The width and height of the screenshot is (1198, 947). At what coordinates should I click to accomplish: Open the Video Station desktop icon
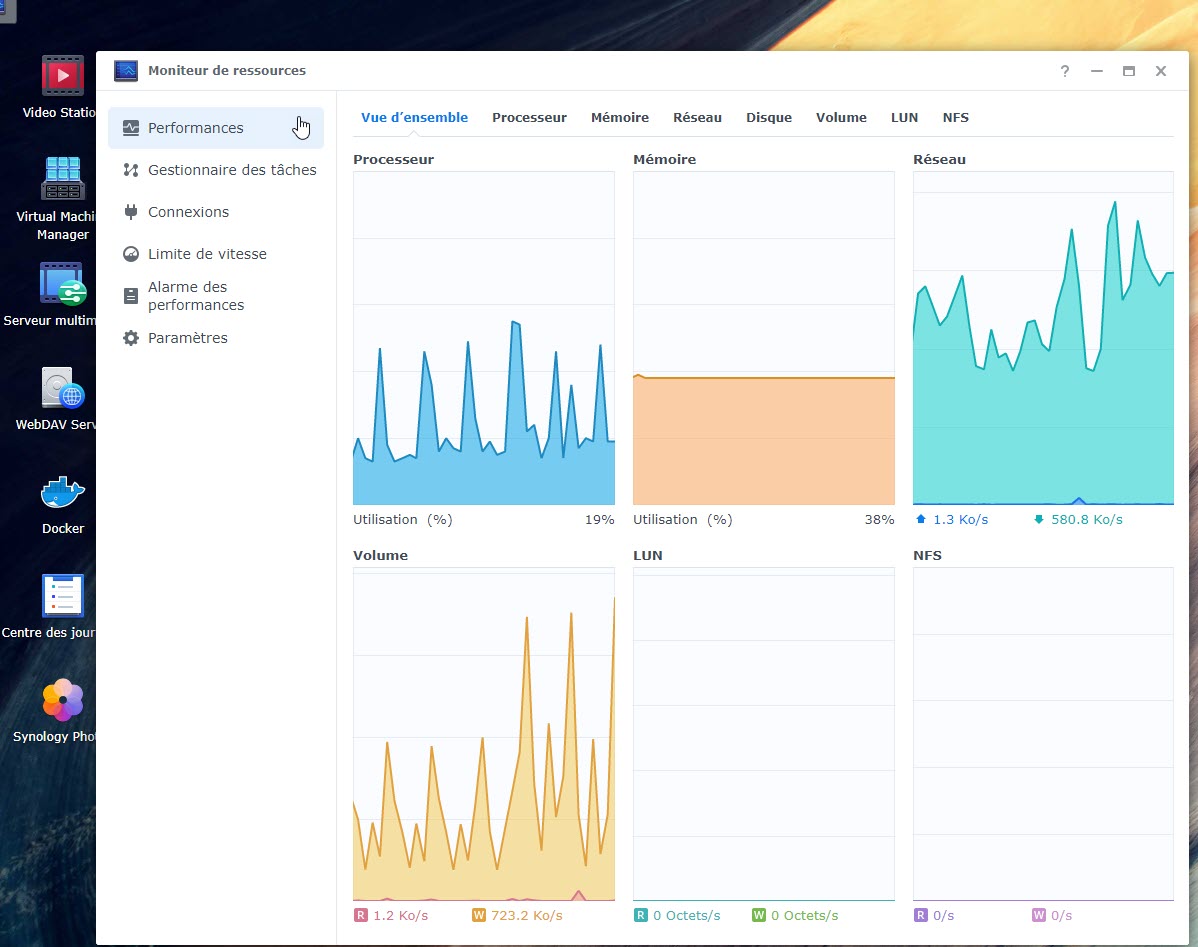point(62,77)
